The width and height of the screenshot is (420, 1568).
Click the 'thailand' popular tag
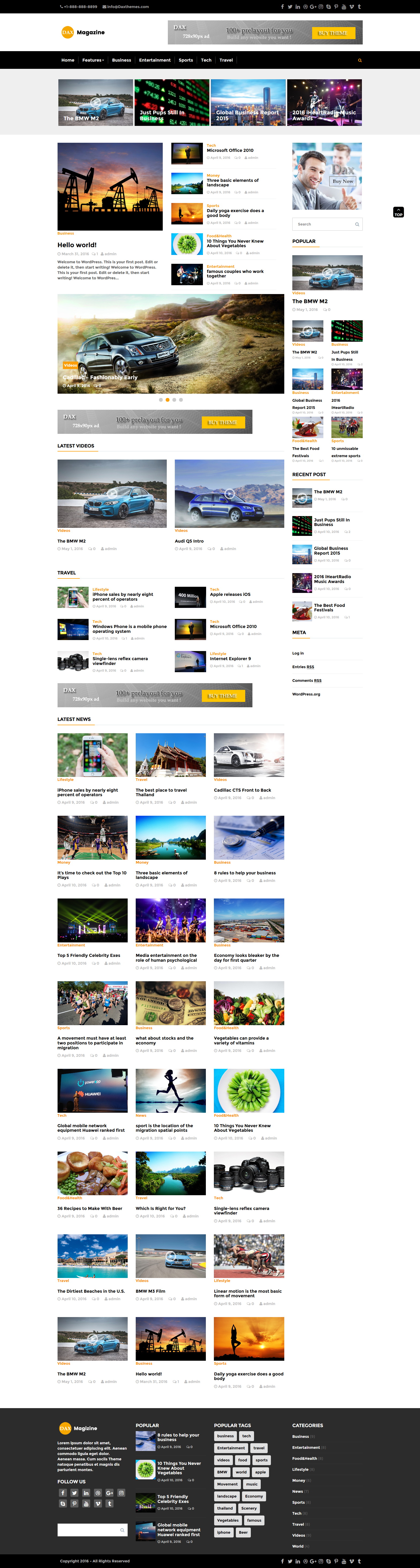click(225, 1508)
